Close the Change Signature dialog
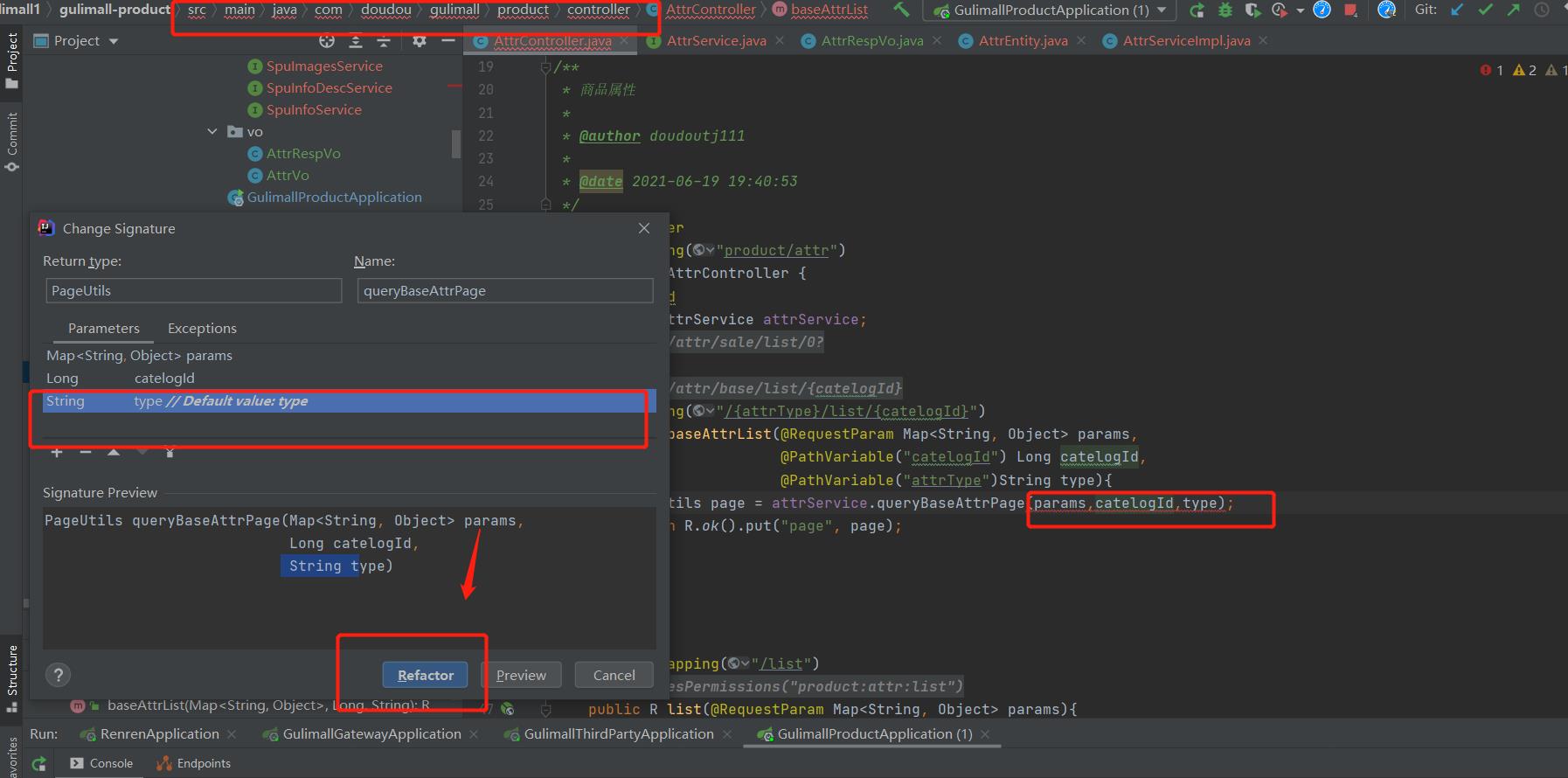1568x778 pixels. [644, 228]
